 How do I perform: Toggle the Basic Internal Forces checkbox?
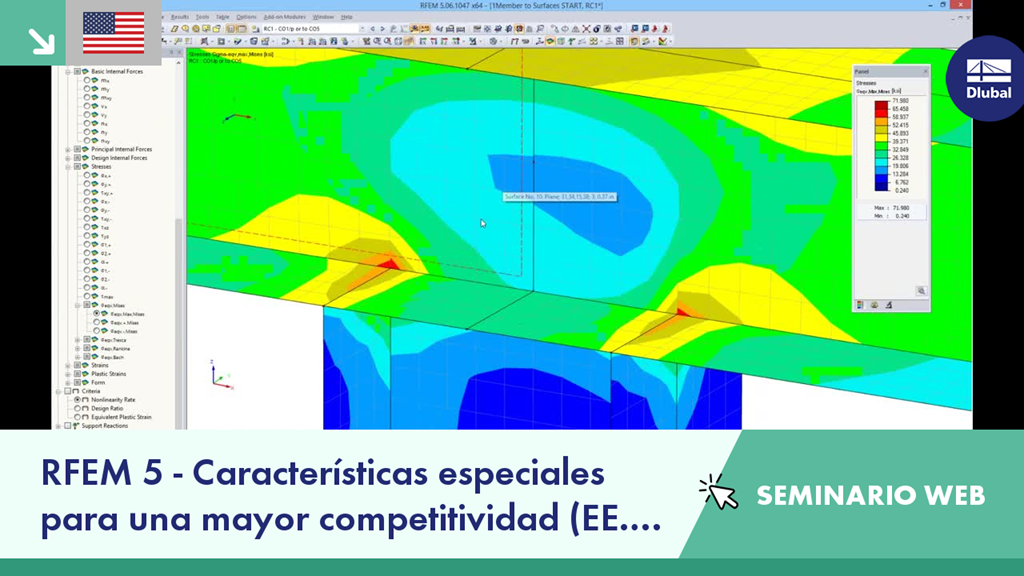(77, 71)
